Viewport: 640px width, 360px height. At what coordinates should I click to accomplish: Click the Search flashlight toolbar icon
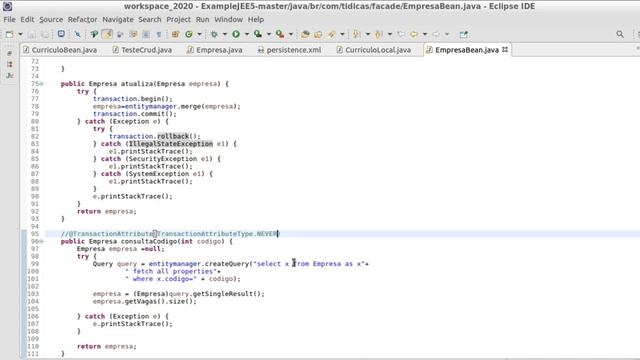point(331,34)
